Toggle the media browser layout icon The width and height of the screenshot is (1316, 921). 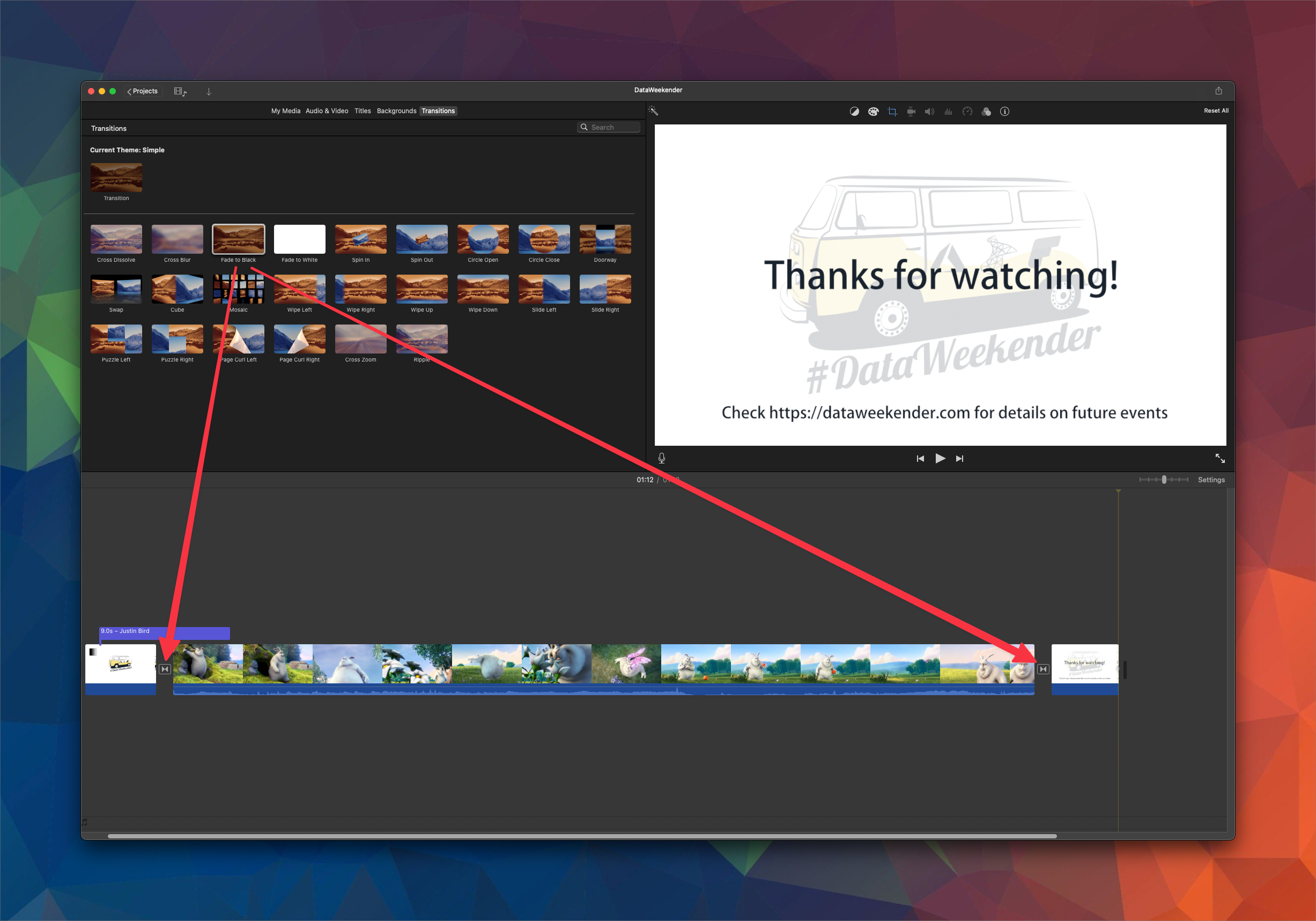[x=180, y=91]
